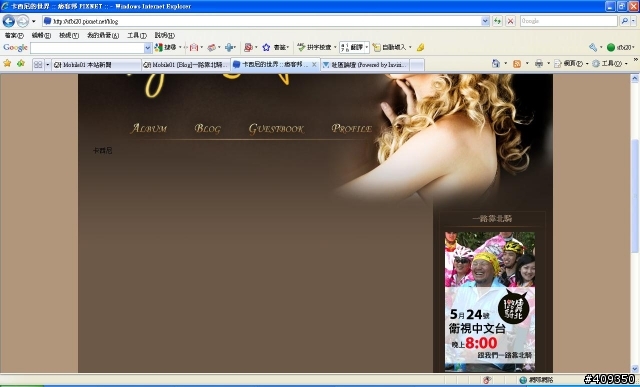Open the PROFILE navigation link

click(351, 129)
